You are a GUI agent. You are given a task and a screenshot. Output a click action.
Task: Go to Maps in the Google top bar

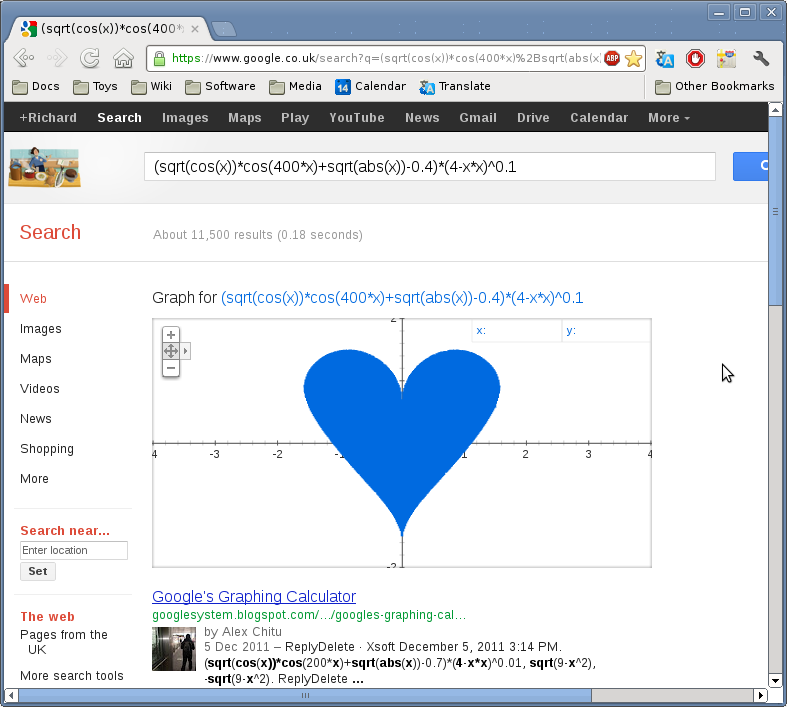click(x=245, y=118)
